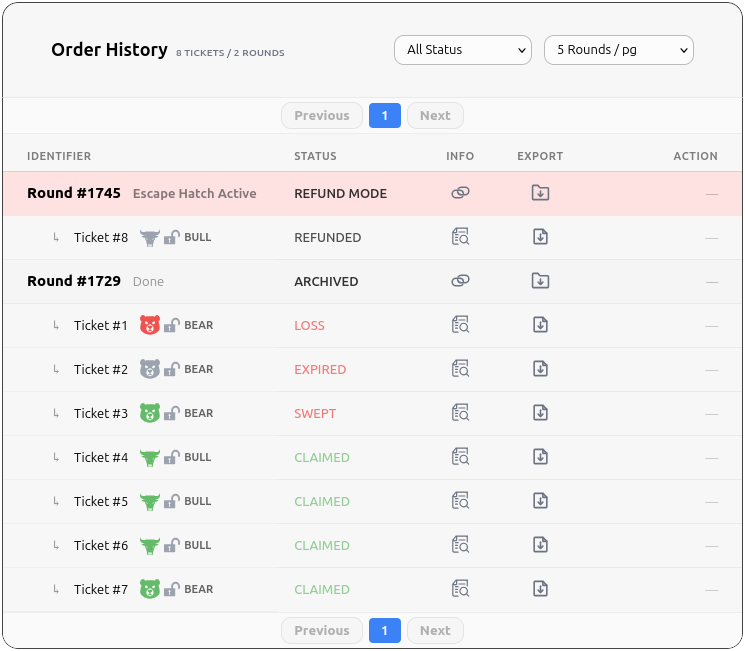Export Round #1745 via folder download icon
Viewport: 745px width, 651px height.
(x=540, y=193)
